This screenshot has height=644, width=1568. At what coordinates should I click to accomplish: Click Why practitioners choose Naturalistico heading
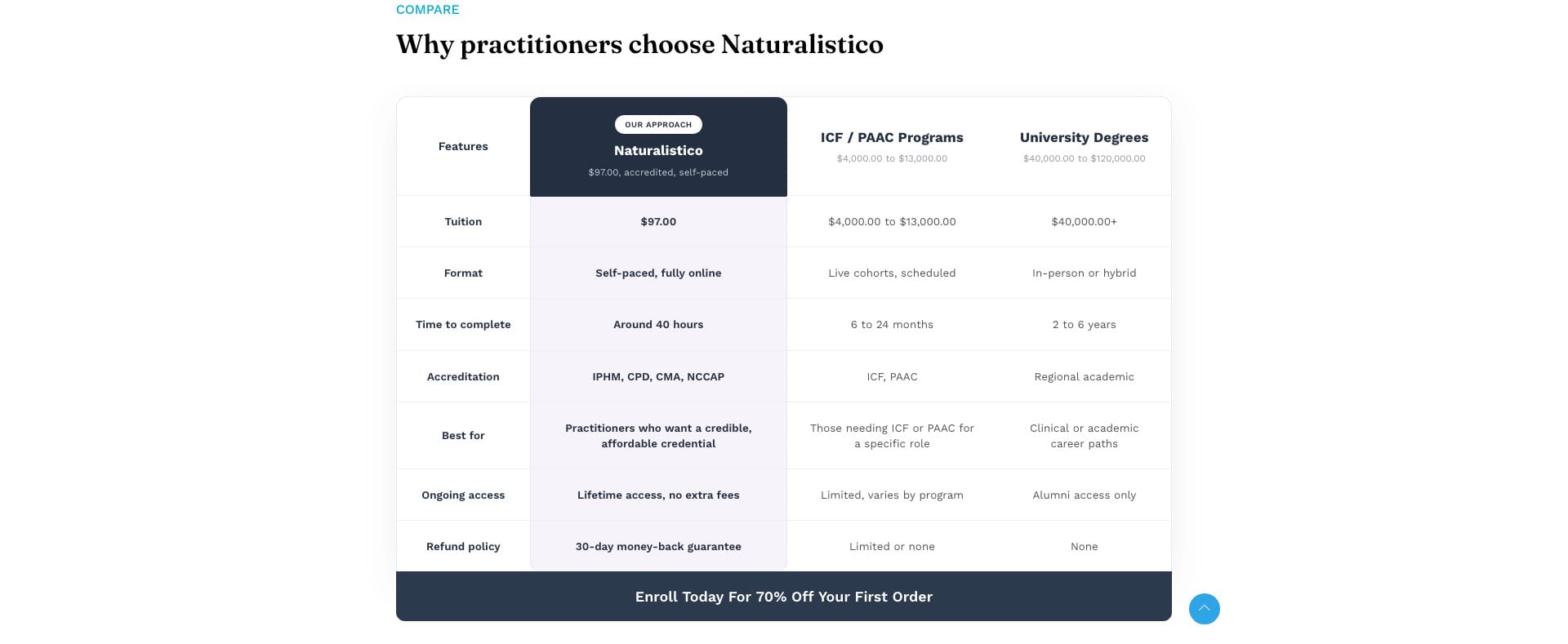pos(639,45)
